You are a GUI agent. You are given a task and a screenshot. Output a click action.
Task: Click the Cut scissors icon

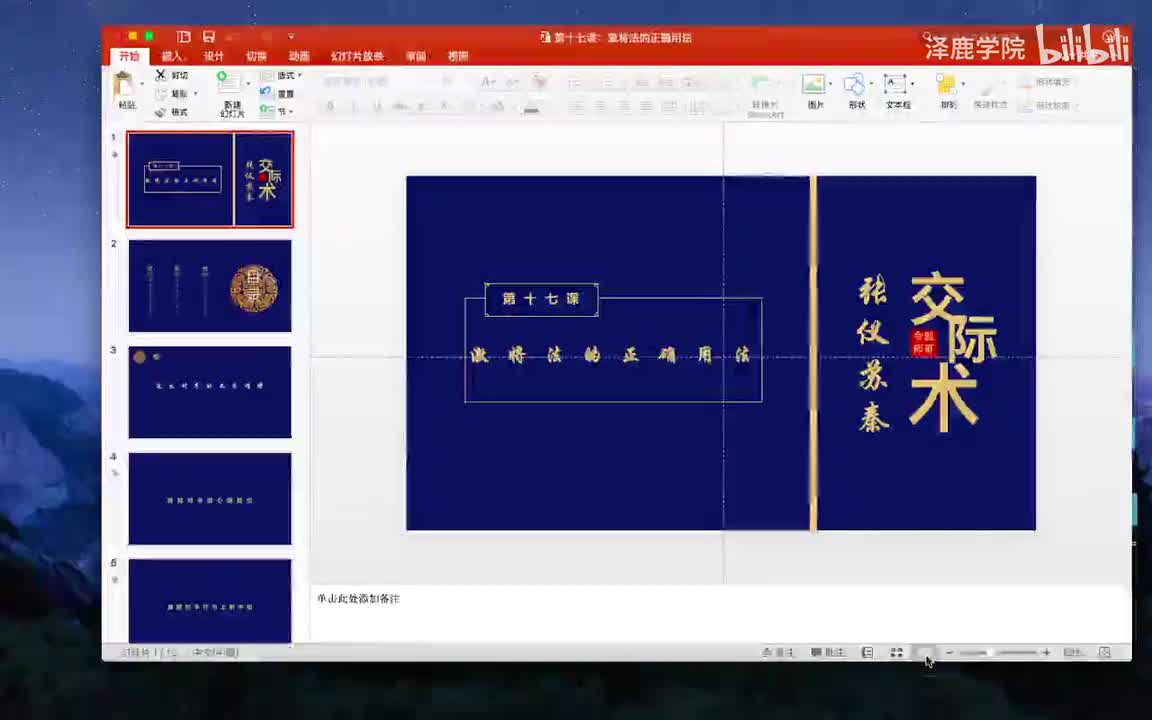pyautogui.click(x=161, y=75)
